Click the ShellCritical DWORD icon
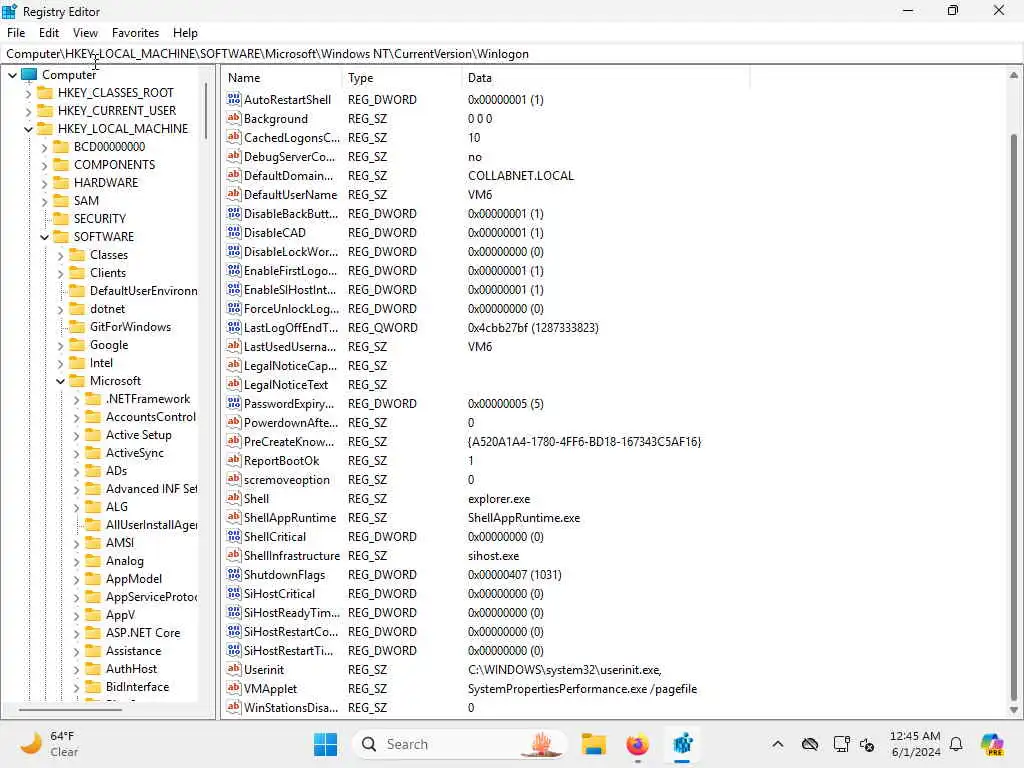1024x768 pixels. (x=233, y=536)
